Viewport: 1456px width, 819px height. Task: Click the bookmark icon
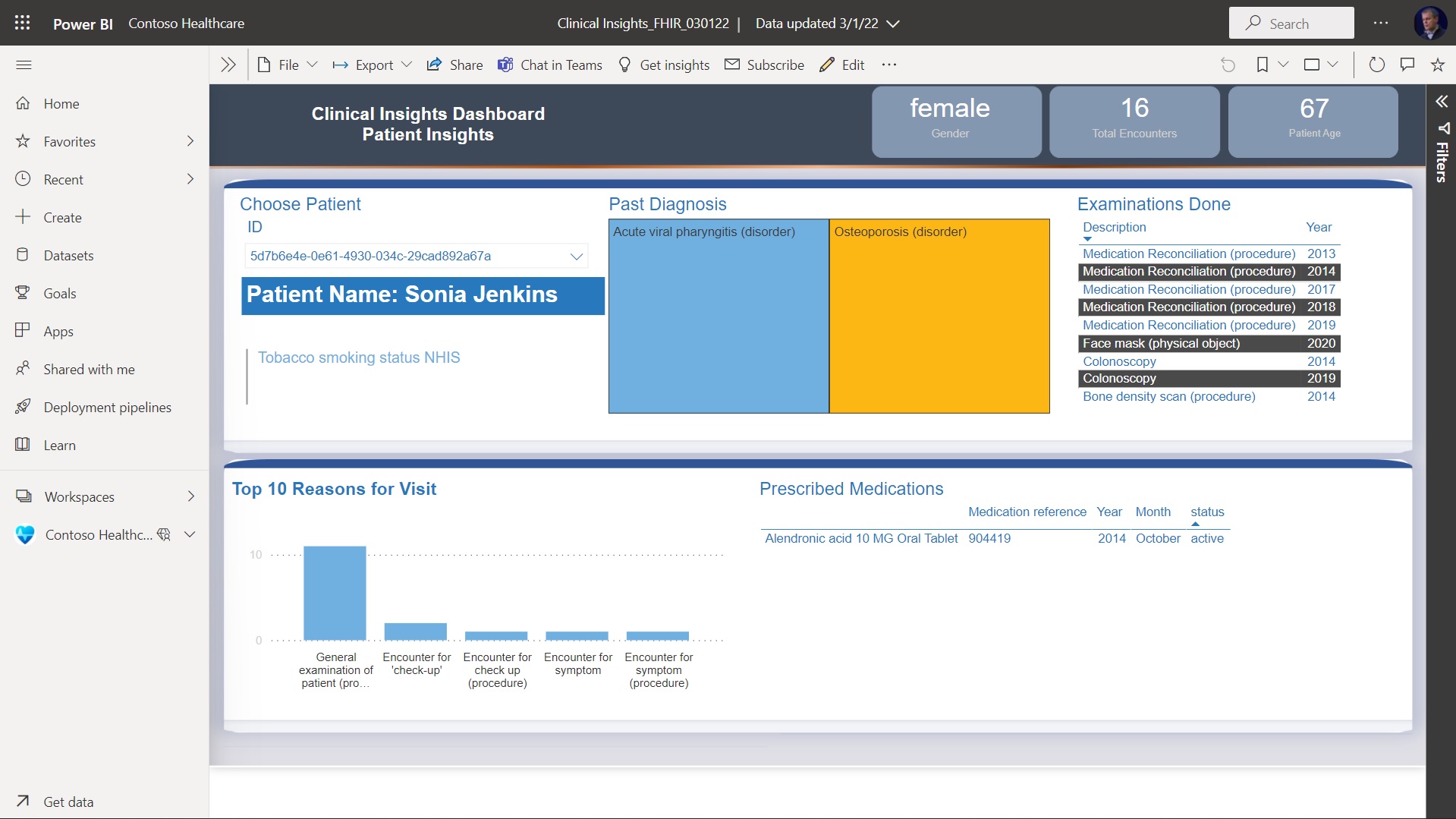1262,65
